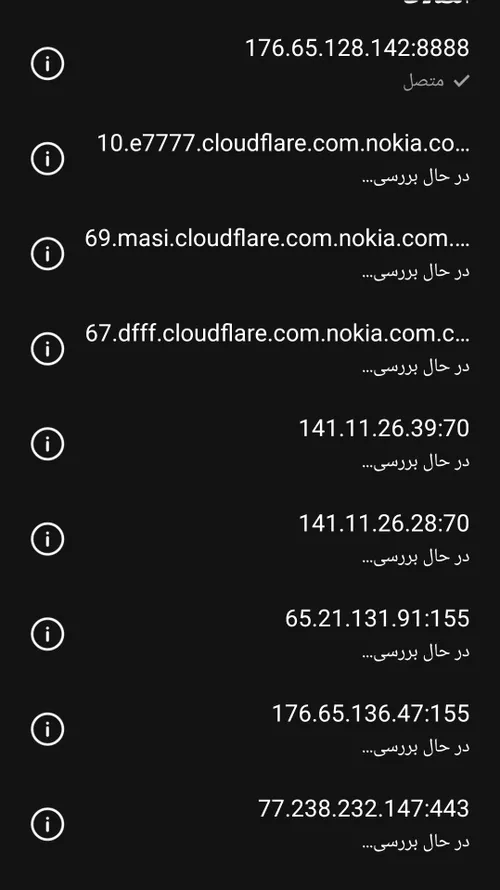Open info for 65.21.131.91:155 proxy
The image size is (500, 890).
(x=47, y=633)
